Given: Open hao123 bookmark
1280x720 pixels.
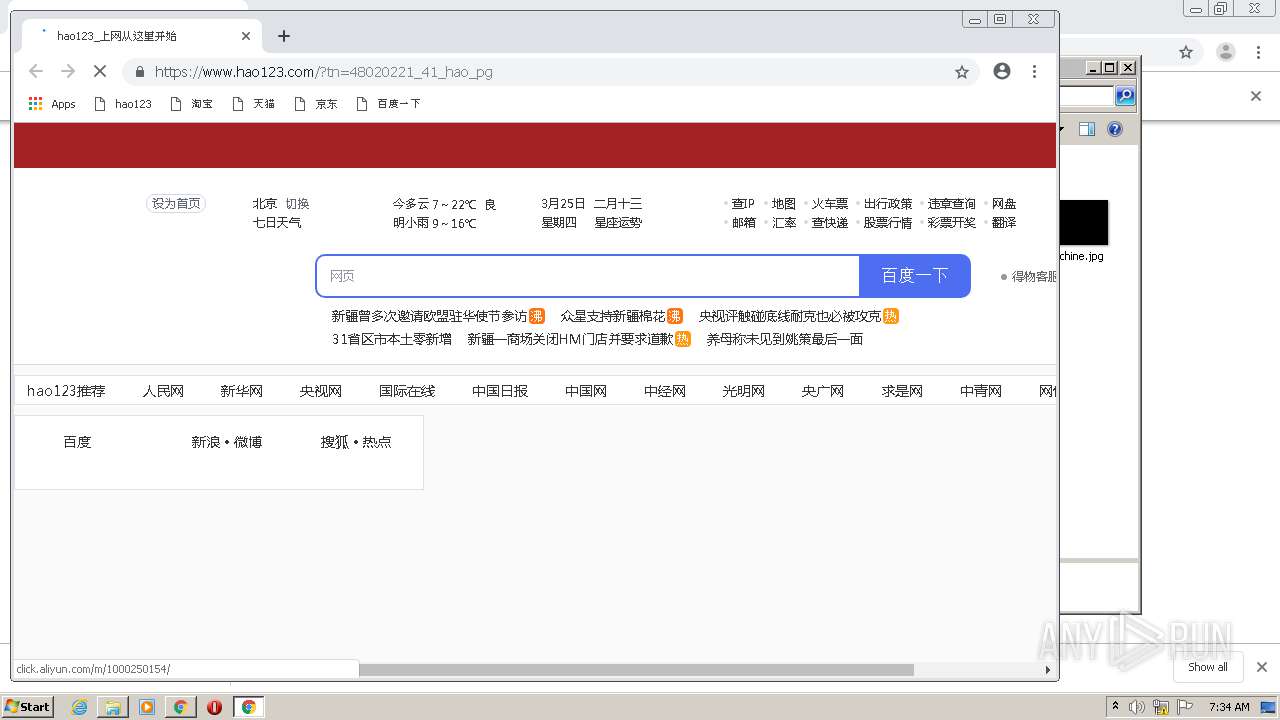Looking at the screenshot, I should click(x=123, y=104).
